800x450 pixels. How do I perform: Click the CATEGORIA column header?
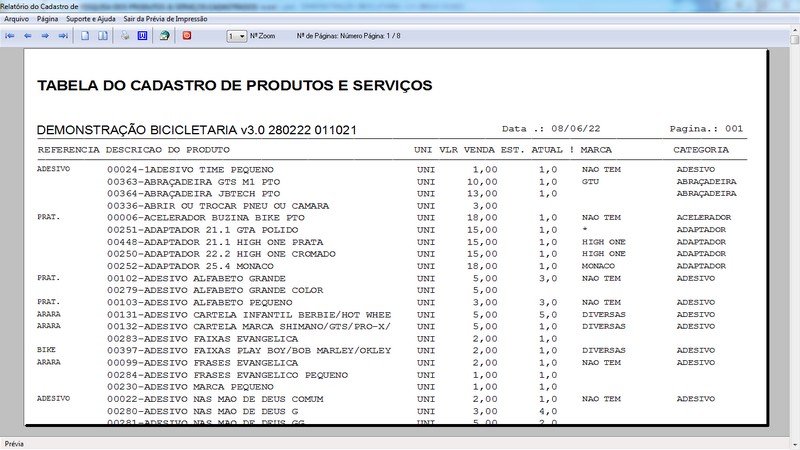click(x=701, y=150)
